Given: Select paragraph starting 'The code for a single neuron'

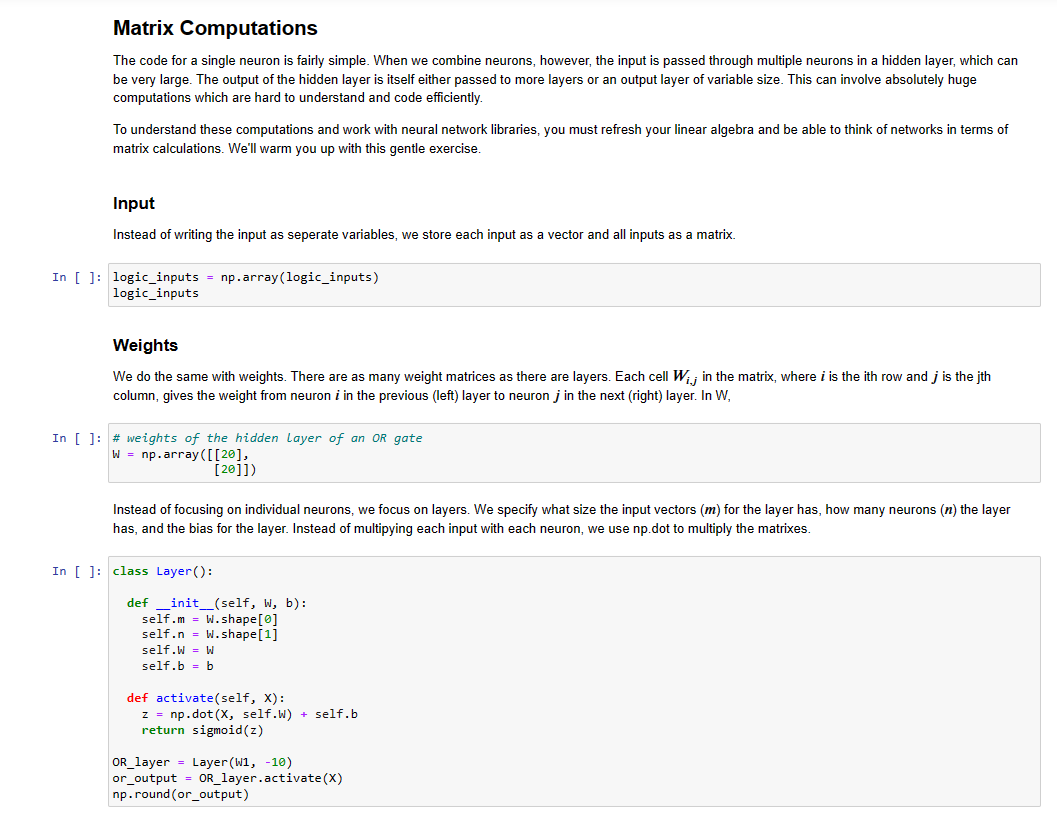Looking at the screenshot, I should pyautogui.click(x=565, y=79).
